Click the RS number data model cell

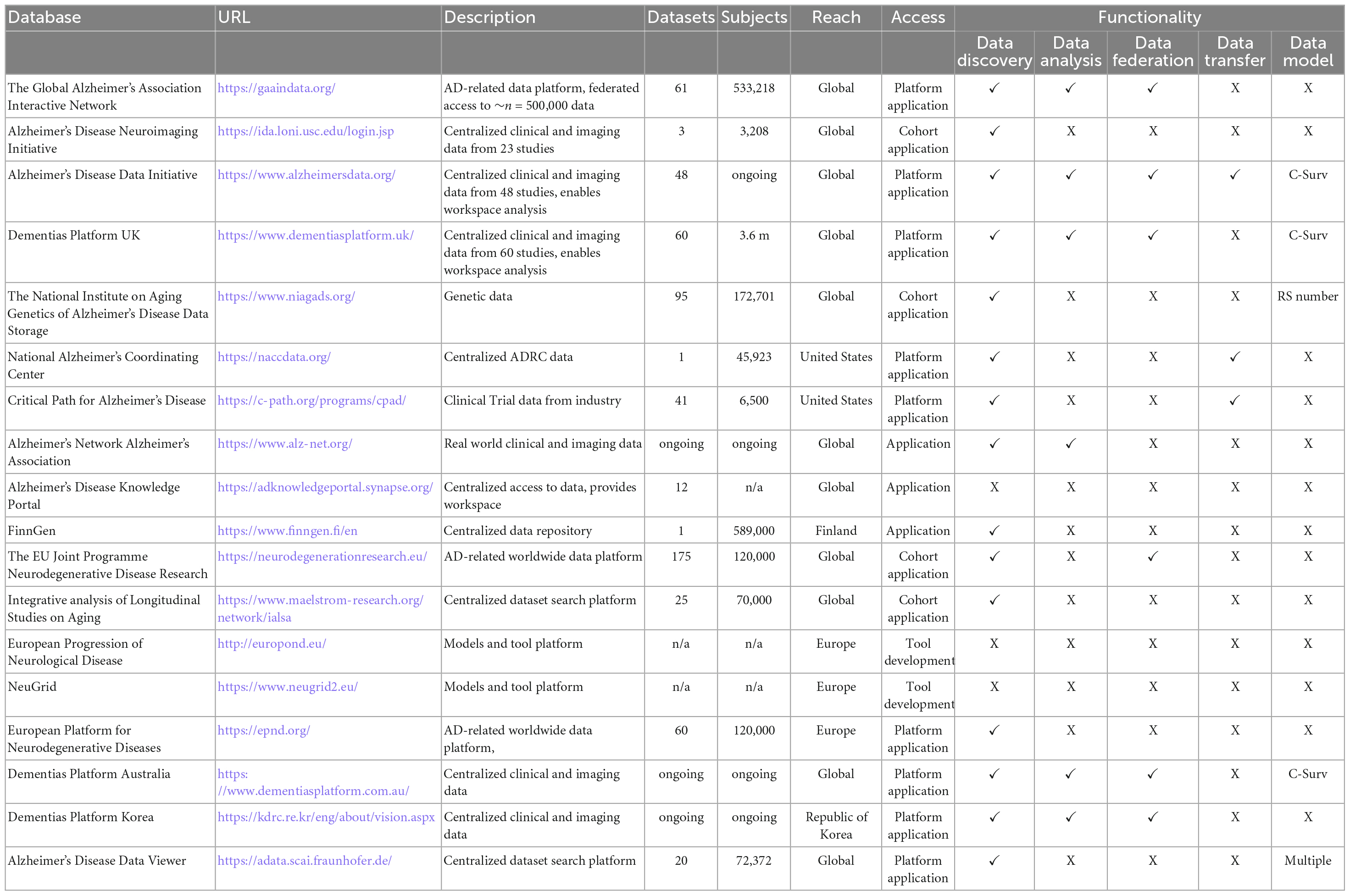[1308, 296]
